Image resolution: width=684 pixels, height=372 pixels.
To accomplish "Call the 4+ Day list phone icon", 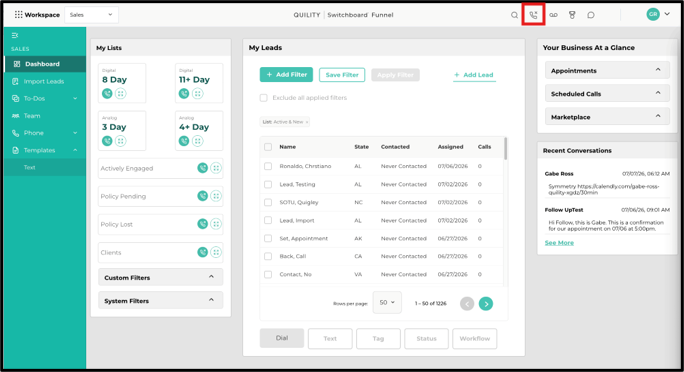I will [184, 141].
